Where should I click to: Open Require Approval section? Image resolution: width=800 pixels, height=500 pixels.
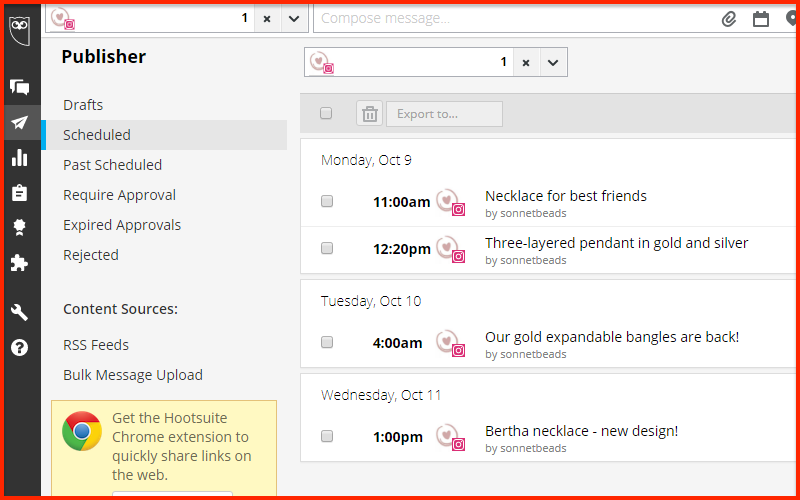coord(119,195)
